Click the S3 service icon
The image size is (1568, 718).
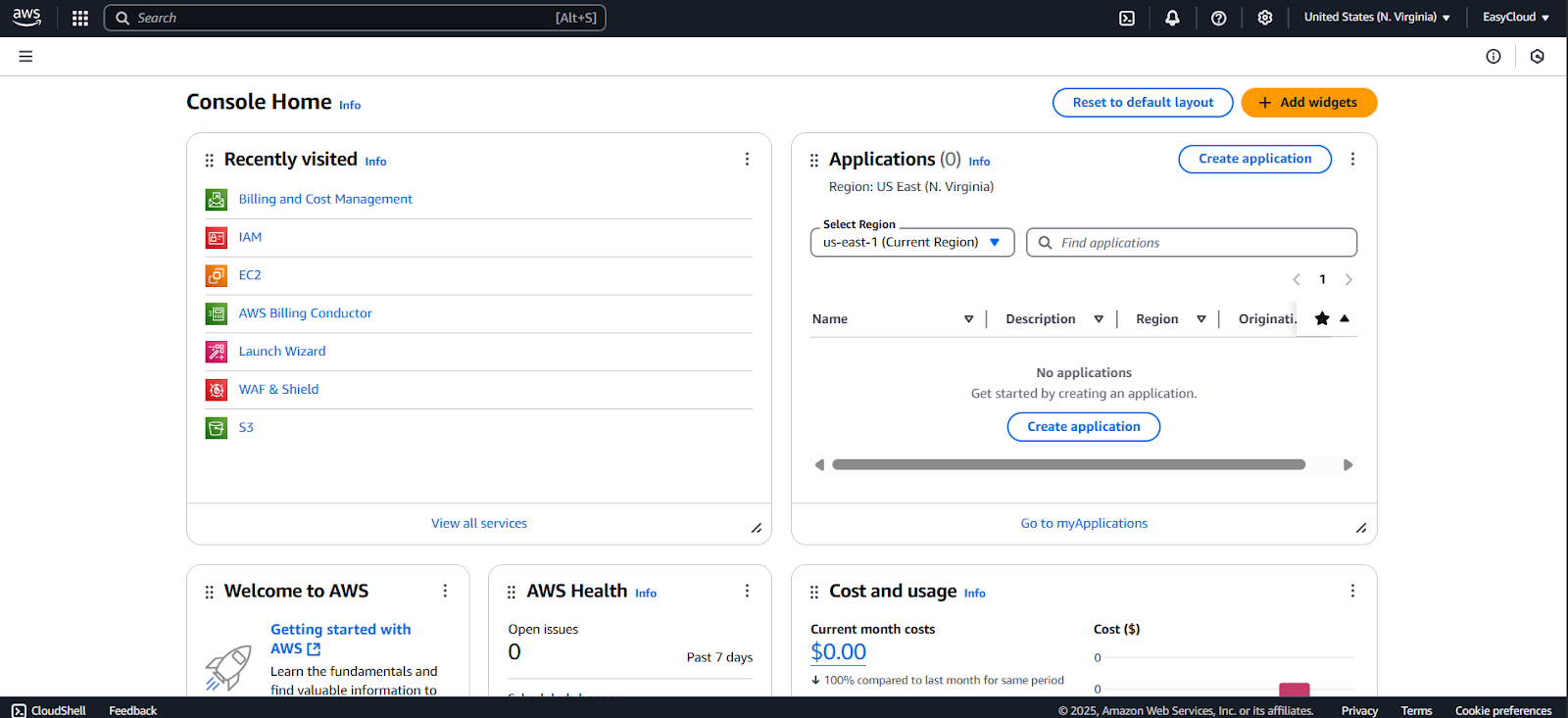(x=217, y=428)
